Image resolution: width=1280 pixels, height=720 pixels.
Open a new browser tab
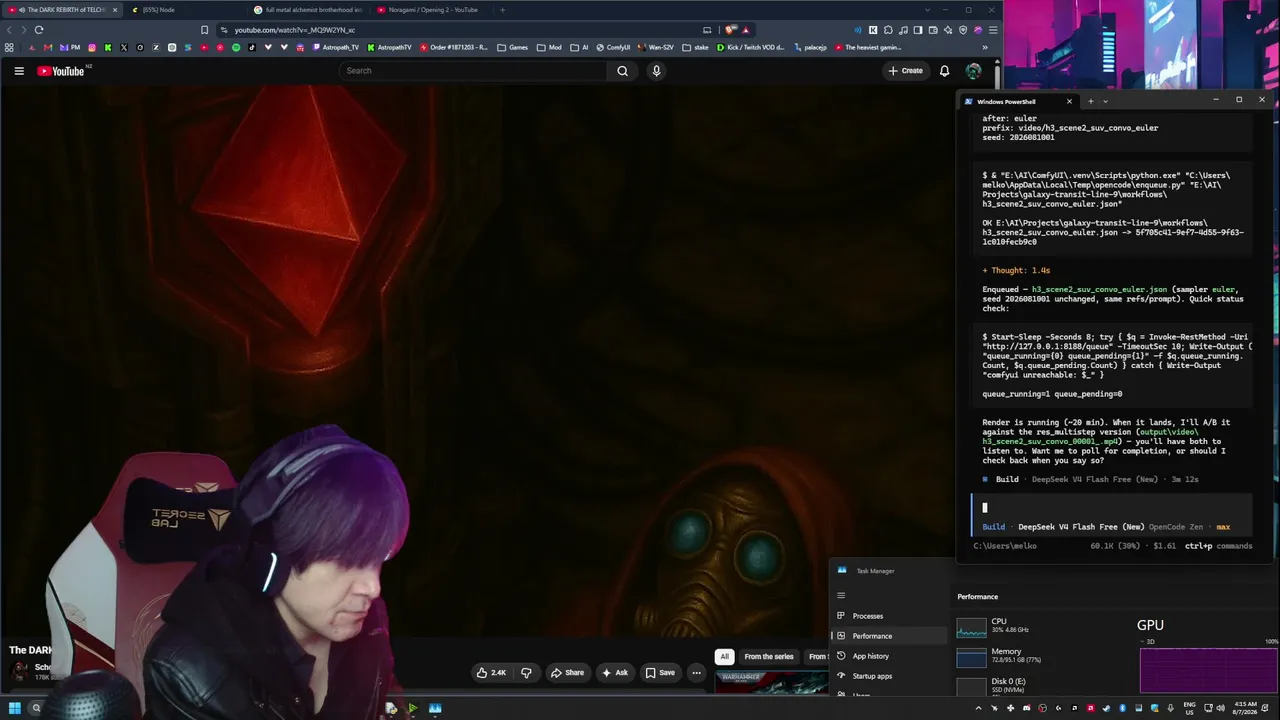point(502,10)
